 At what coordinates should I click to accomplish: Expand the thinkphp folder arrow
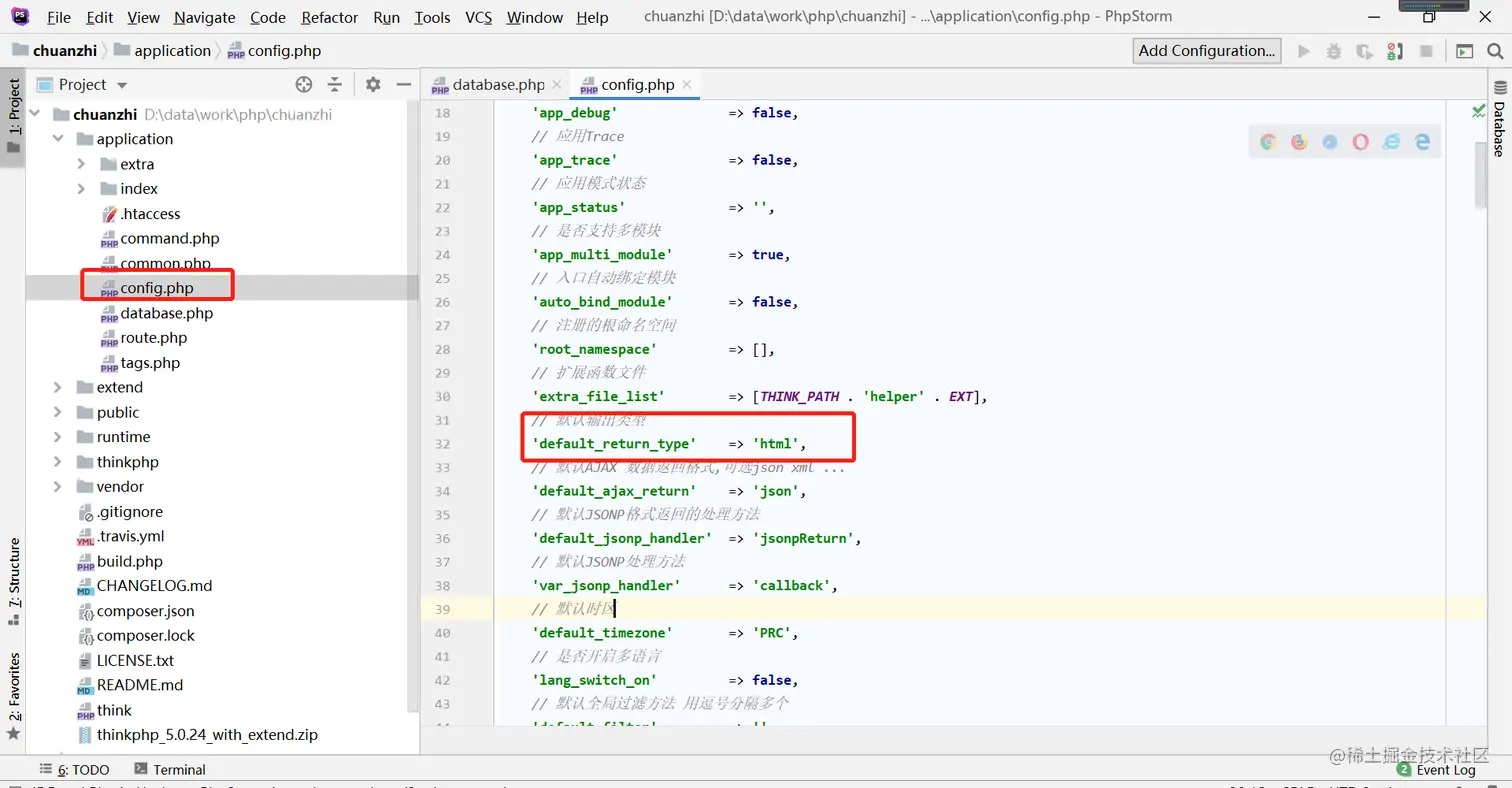(x=59, y=462)
